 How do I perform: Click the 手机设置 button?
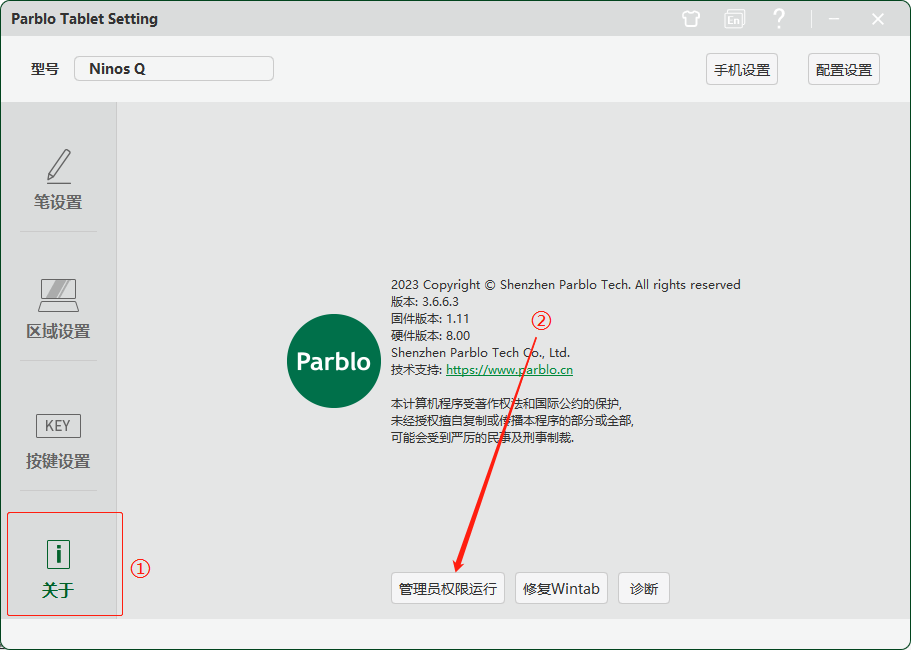(742, 69)
